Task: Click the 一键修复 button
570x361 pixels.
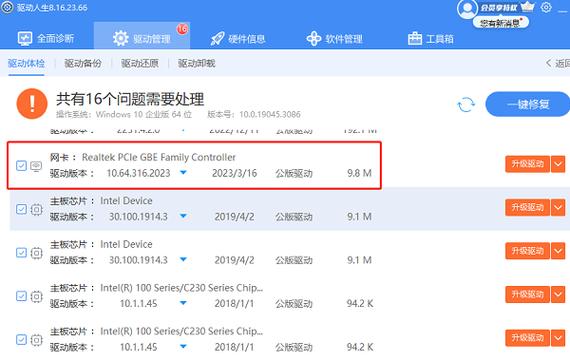Action: click(528, 104)
